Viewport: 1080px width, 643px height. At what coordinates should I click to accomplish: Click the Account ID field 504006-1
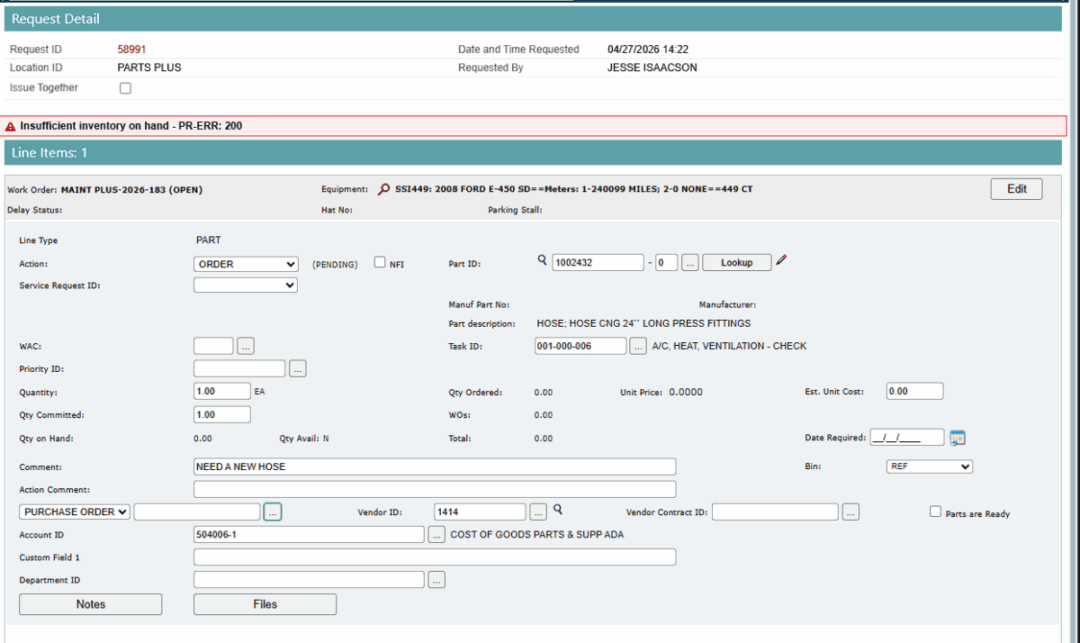309,535
